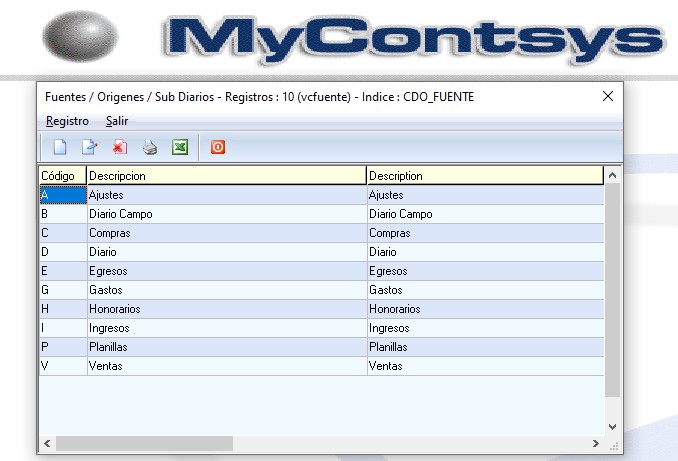The width and height of the screenshot is (678, 461).
Task: Close the Fuentes / Origenes window
Action: (x=607, y=96)
